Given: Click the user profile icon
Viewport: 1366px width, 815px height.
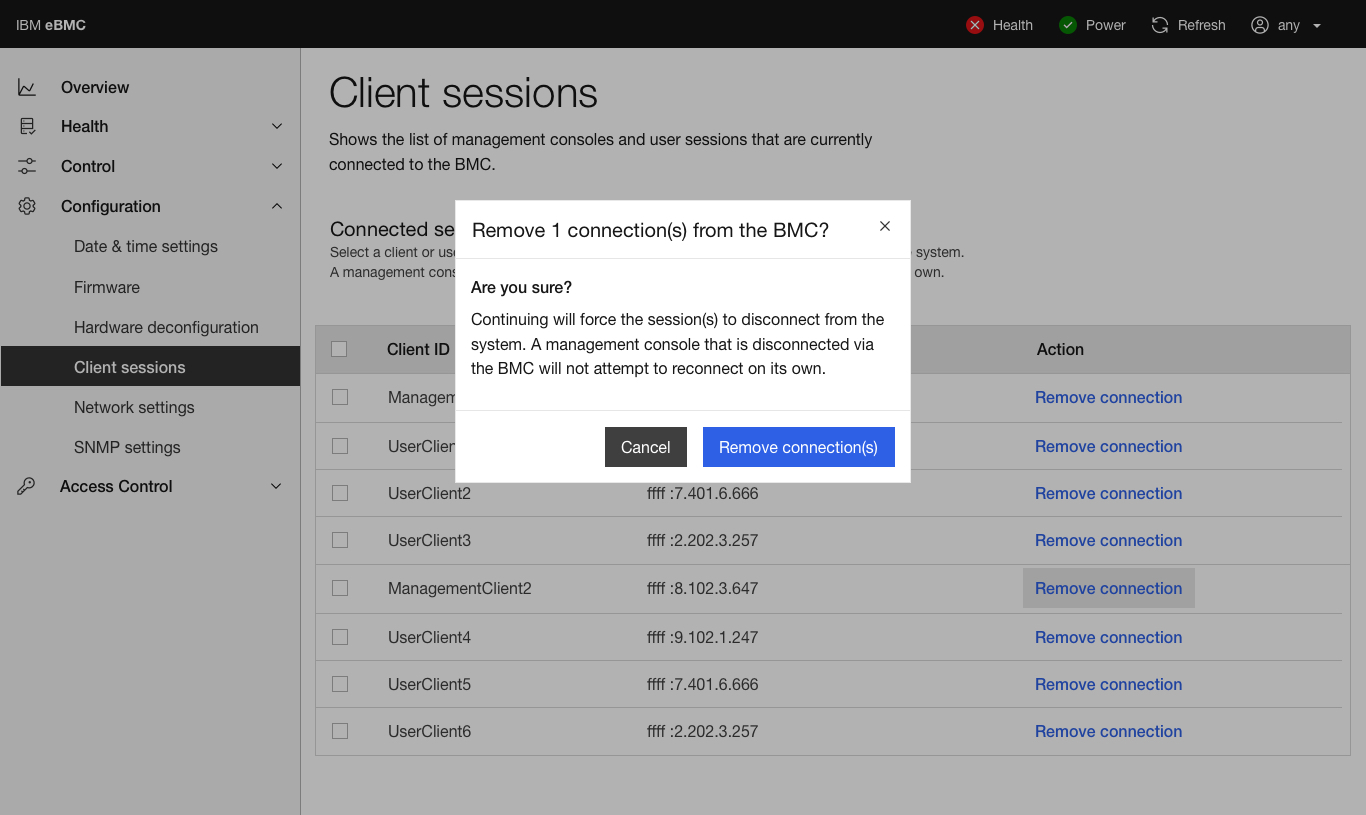Looking at the screenshot, I should (x=1260, y=25).
